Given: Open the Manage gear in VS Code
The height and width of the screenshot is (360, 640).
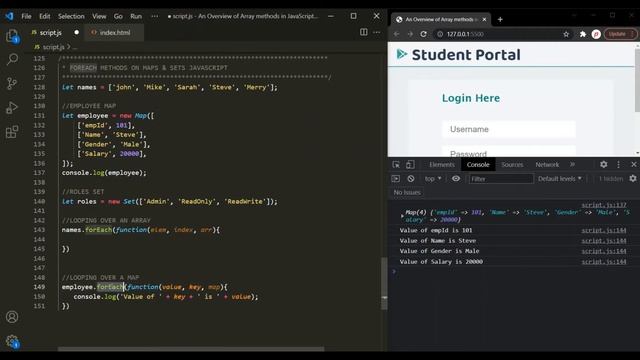Looking at the screenshot, I should [x=12, y=341].
